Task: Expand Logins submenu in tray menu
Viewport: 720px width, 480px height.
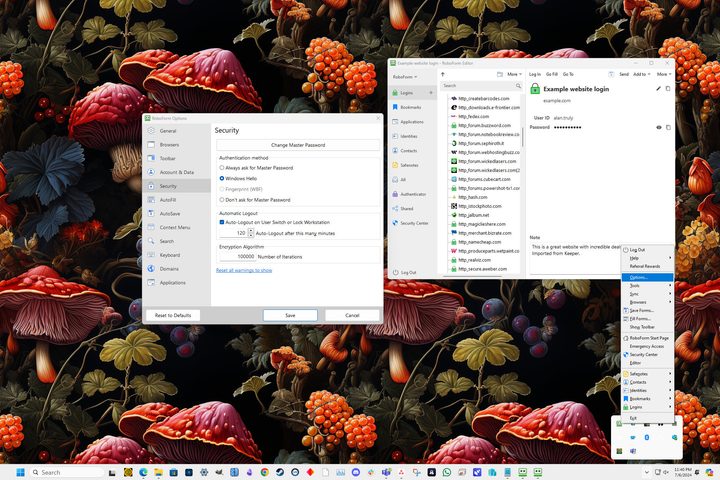Action: 647,407
